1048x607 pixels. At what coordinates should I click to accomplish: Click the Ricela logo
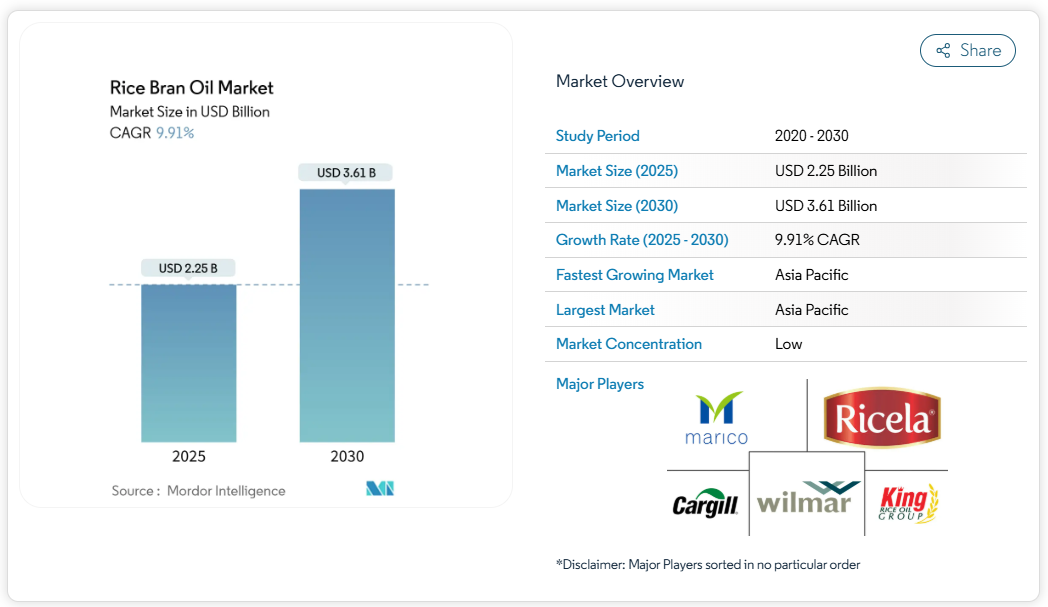(881, 417)
